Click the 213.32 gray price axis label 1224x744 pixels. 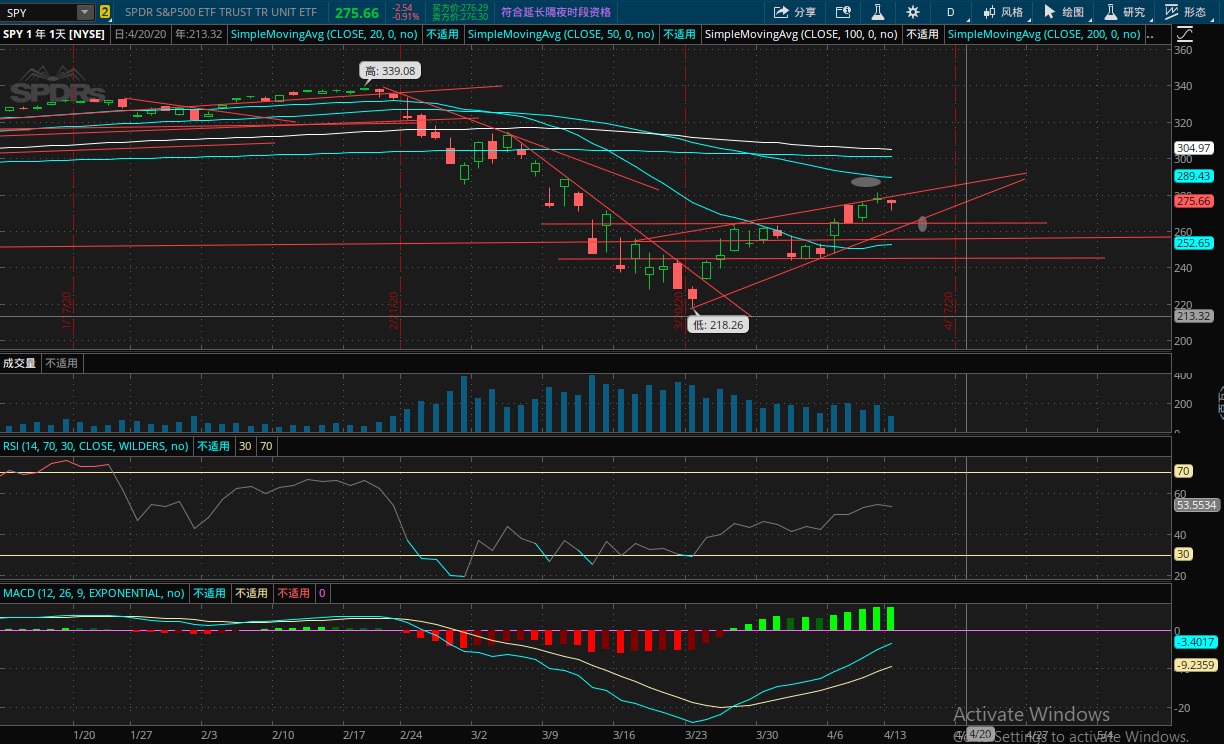(1194, 315)
